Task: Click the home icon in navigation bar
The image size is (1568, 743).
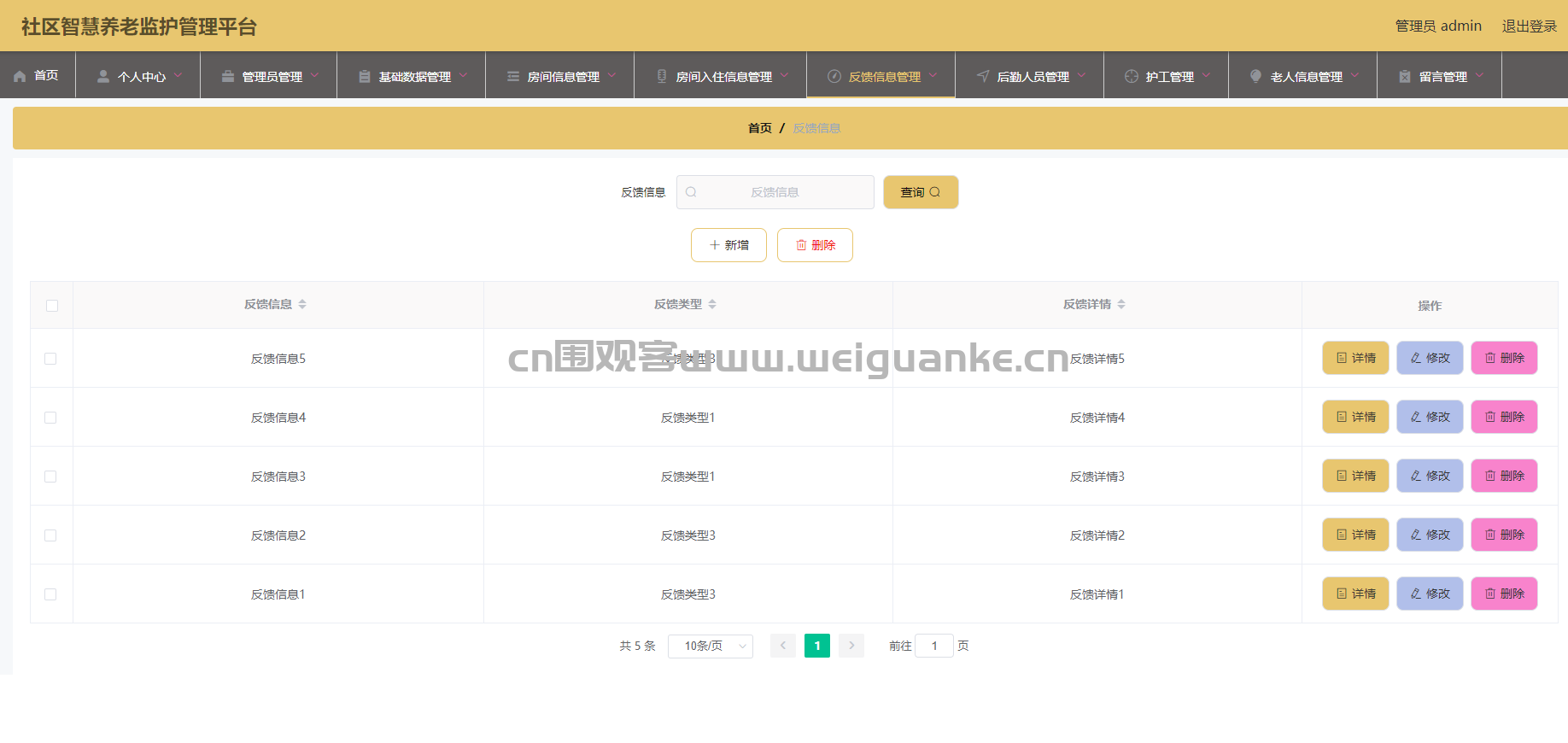Action: click(x=20, y=76)
